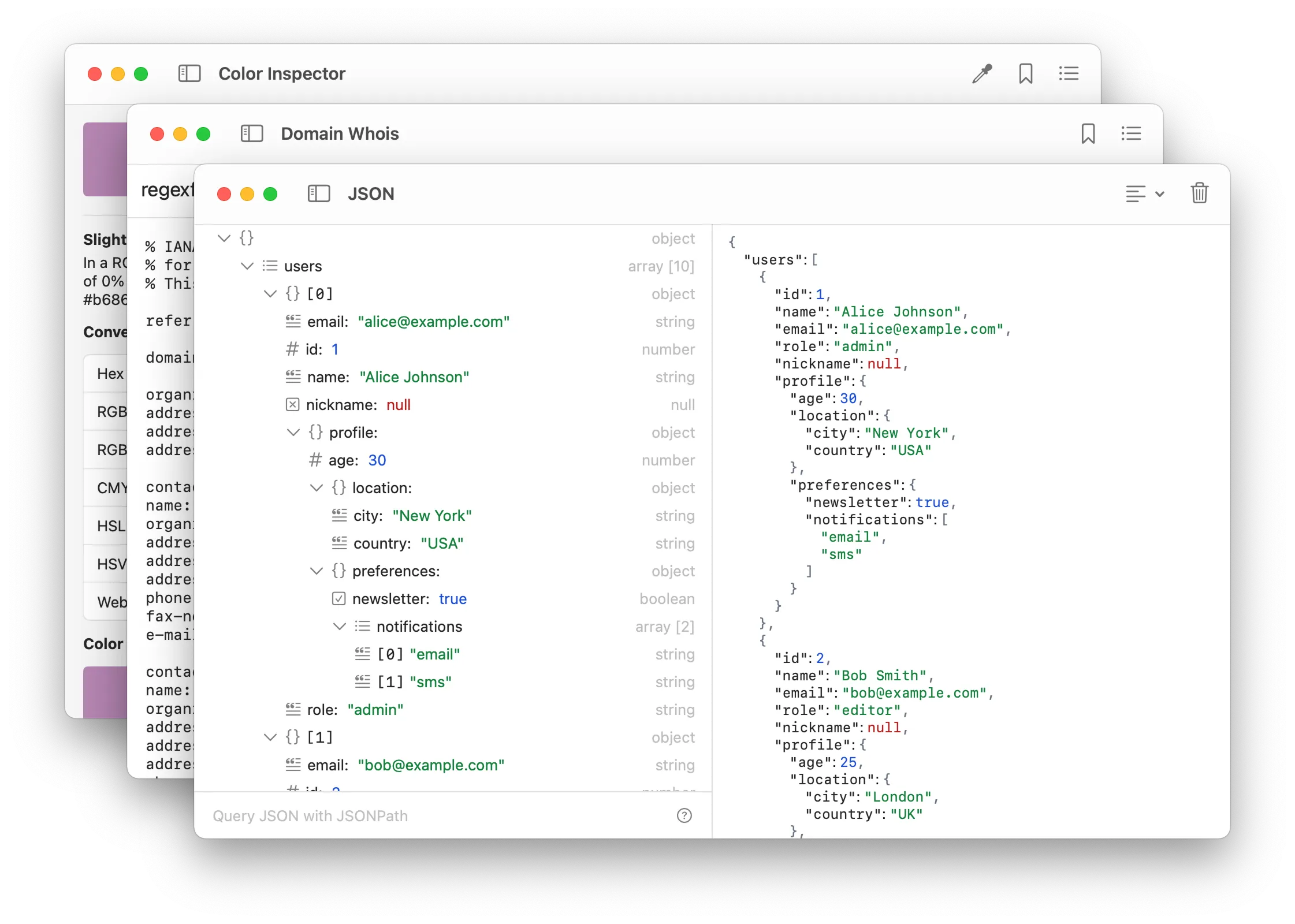Open the list menu in Domain Whois toolbar
This screenshot has height=924, width=1295.
coord(1132,133)
